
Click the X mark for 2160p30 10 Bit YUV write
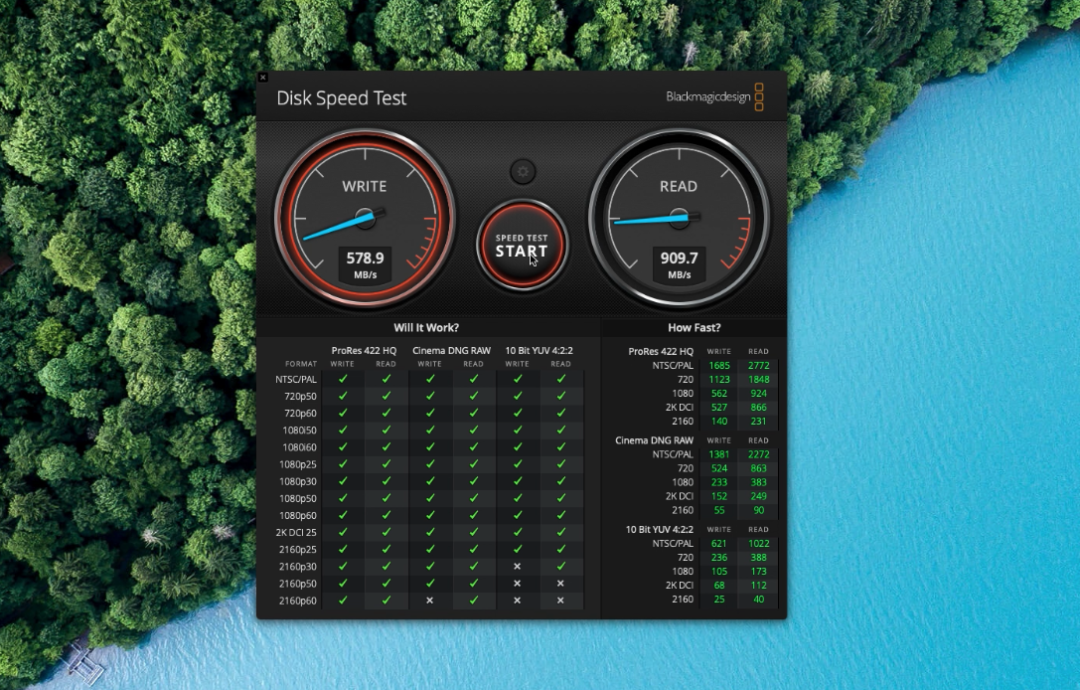coord(517,566)
